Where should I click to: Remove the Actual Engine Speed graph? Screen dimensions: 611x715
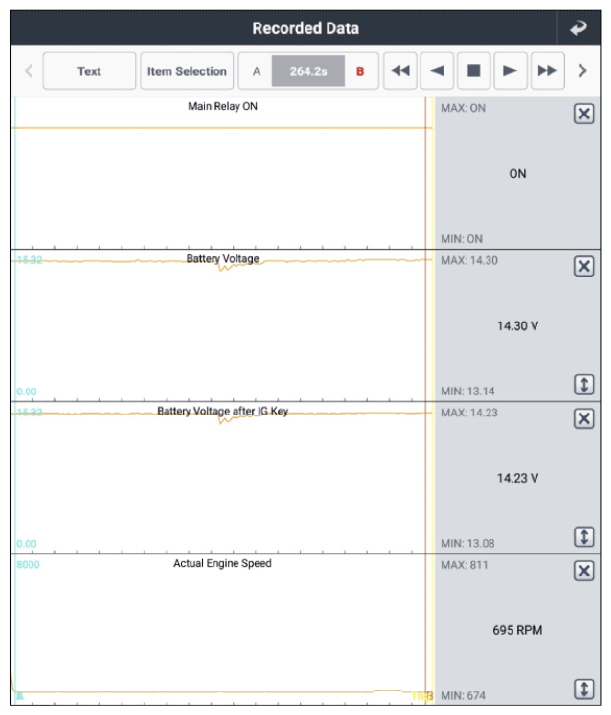tap(584, 570)
